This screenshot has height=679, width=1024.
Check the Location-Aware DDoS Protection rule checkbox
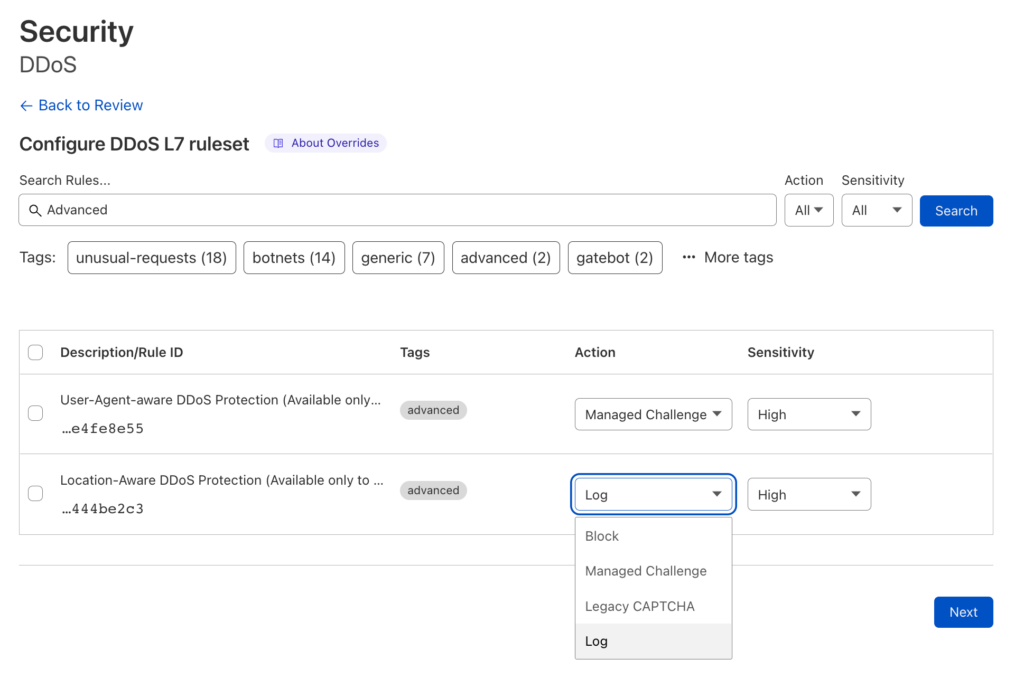[x=35, y=493]
